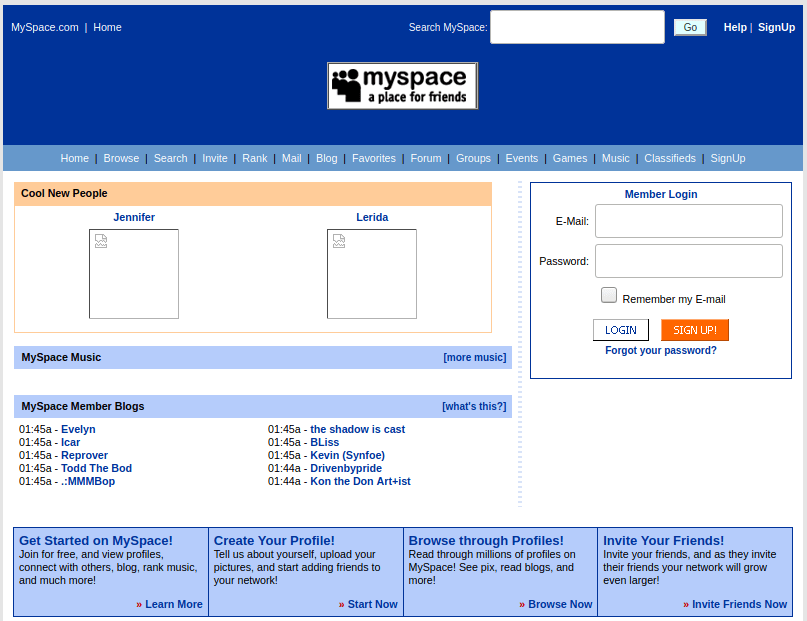
Task: Select Home in the navigation bar
Action: (75, 158)
